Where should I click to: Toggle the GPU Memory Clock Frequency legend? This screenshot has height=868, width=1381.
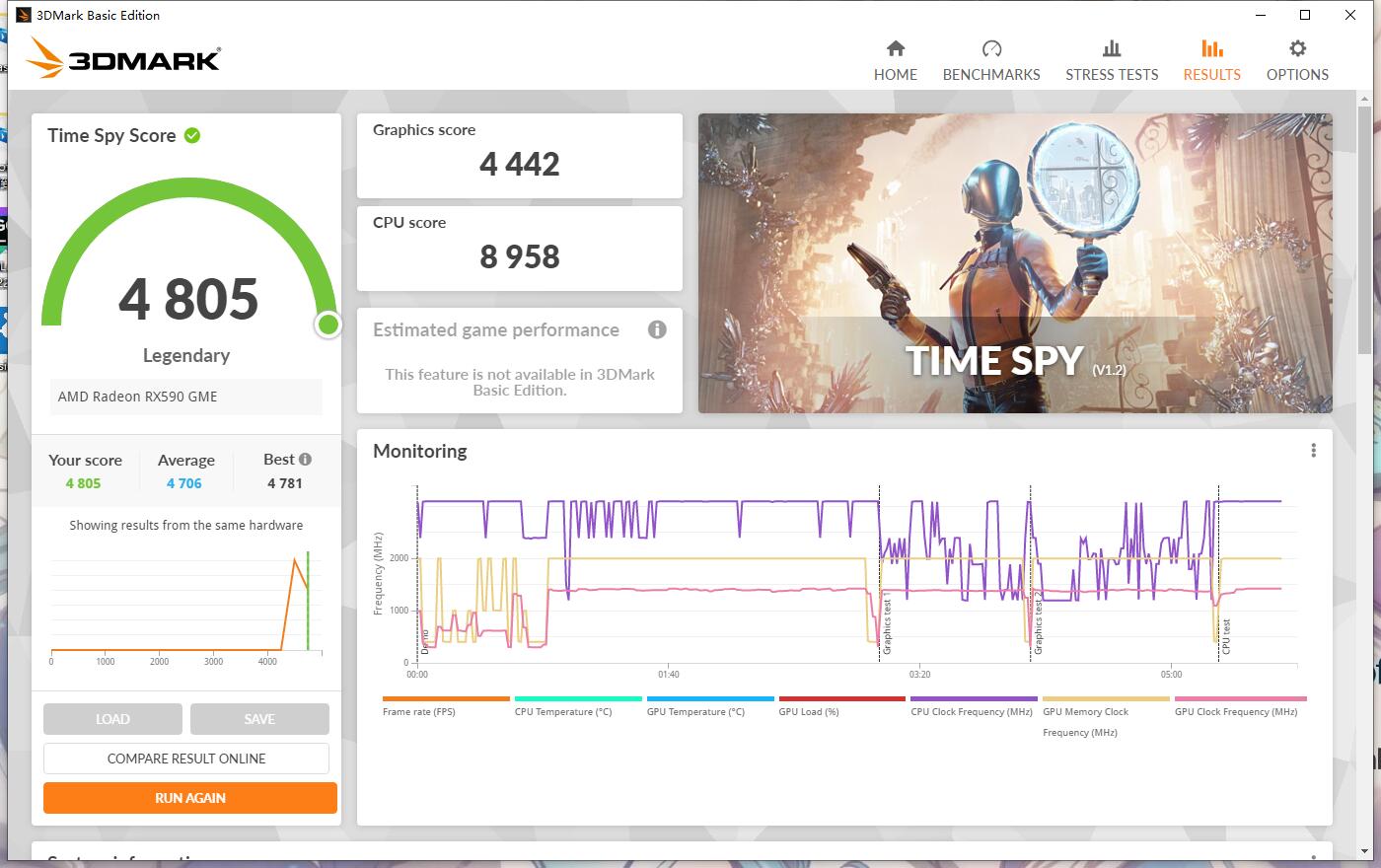click(1106, 717)
